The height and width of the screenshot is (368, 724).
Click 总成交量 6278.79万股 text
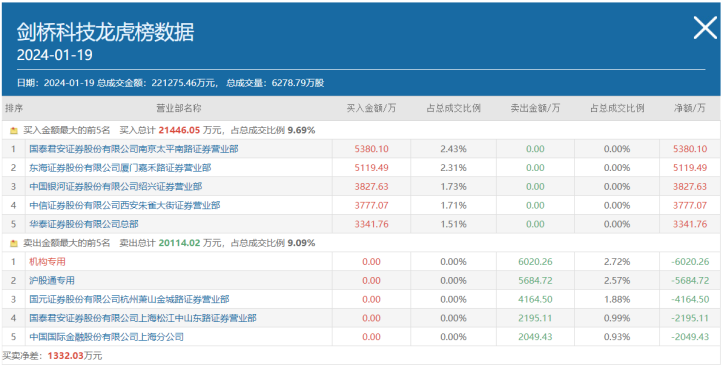point(275,83)
